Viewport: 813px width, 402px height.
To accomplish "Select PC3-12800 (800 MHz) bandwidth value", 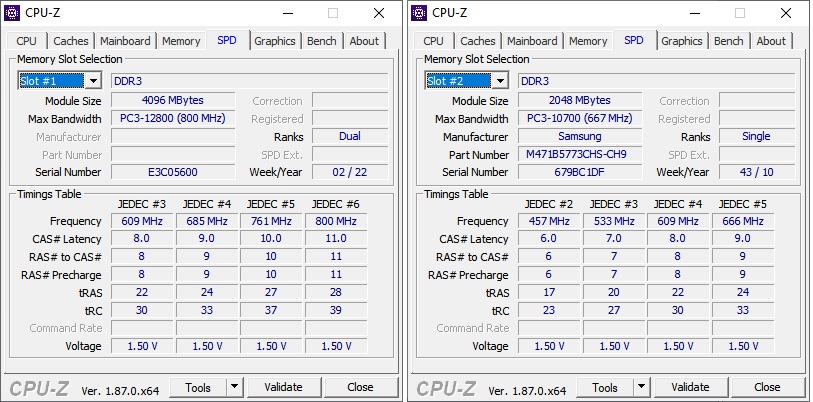I will (x=173, y=118).
